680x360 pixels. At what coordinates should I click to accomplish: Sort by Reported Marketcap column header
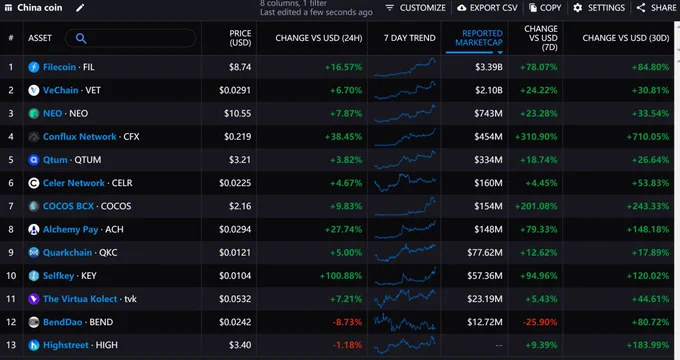point(479,38)
